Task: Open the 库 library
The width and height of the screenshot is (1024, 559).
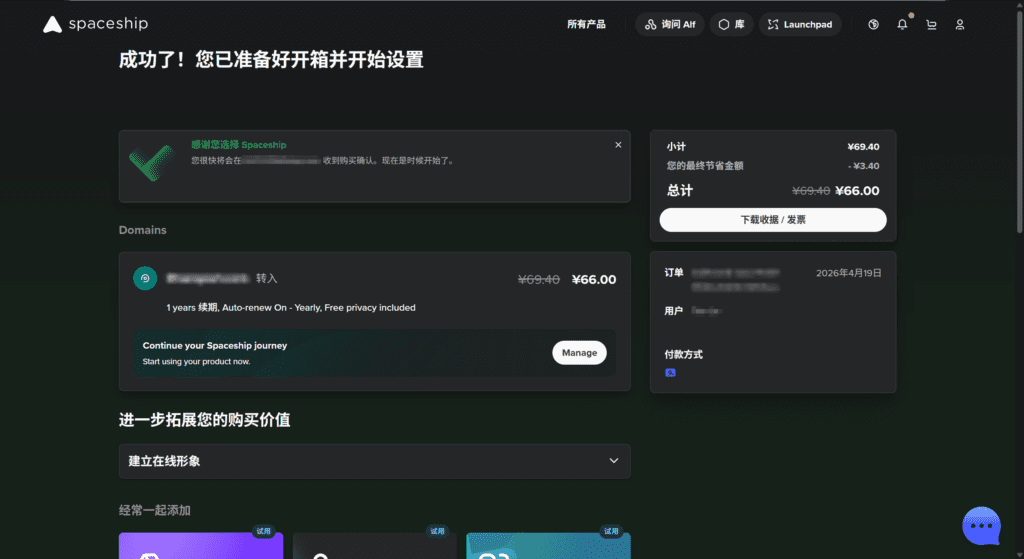Action: click(x=731, y=24)
